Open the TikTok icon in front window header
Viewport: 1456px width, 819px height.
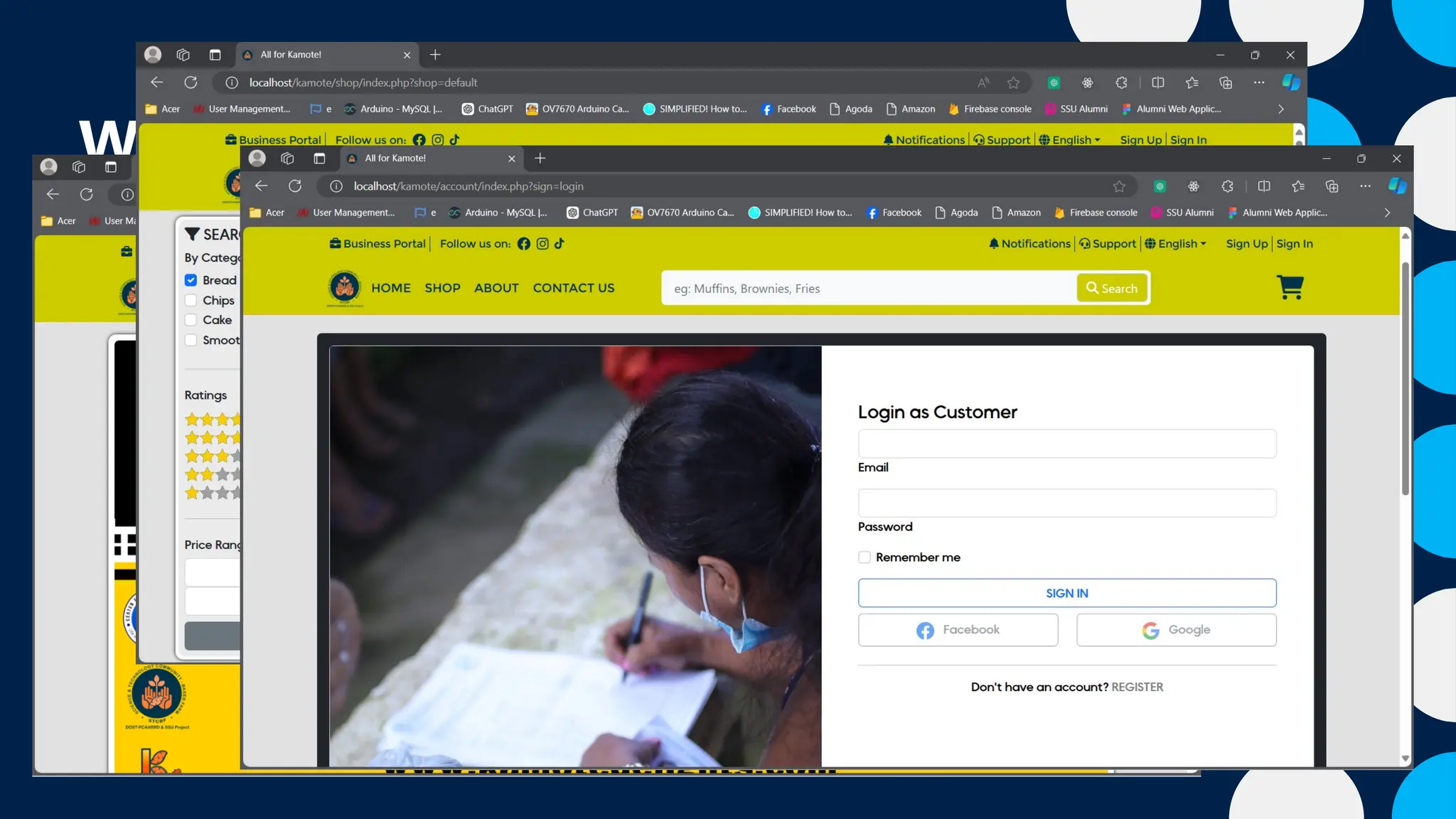[x=560, y=243]
